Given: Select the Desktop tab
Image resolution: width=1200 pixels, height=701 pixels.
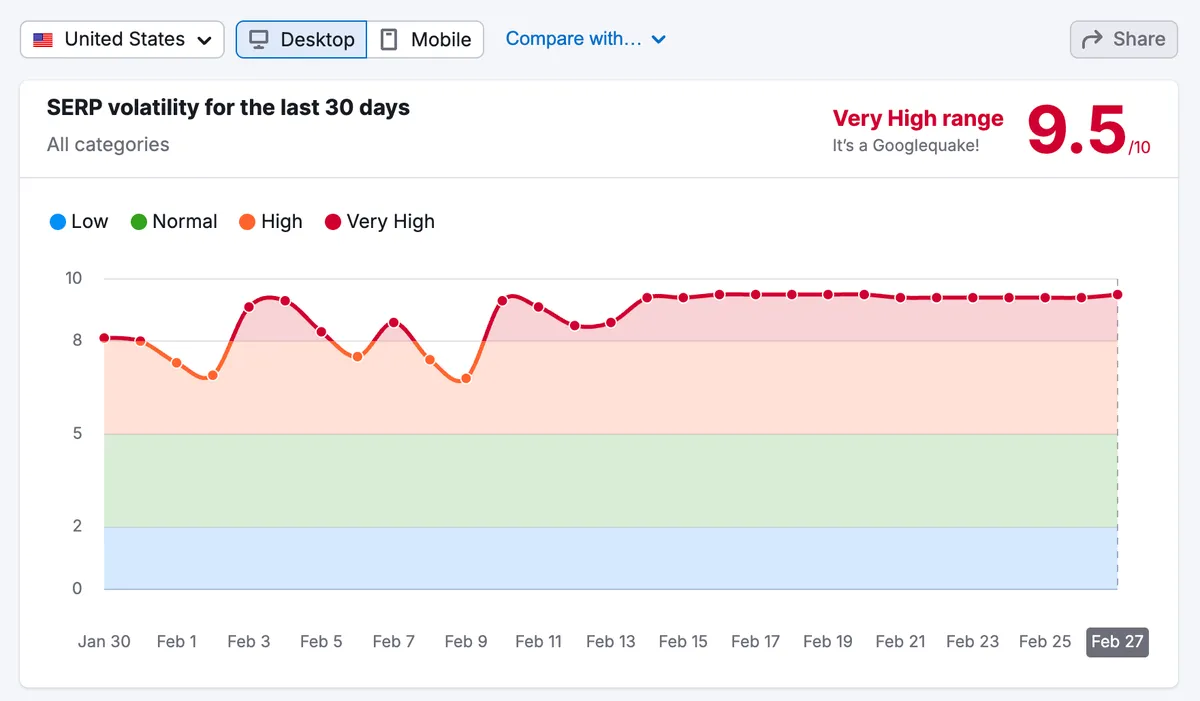Looking at the screenshot, I should tap(300, 39).
